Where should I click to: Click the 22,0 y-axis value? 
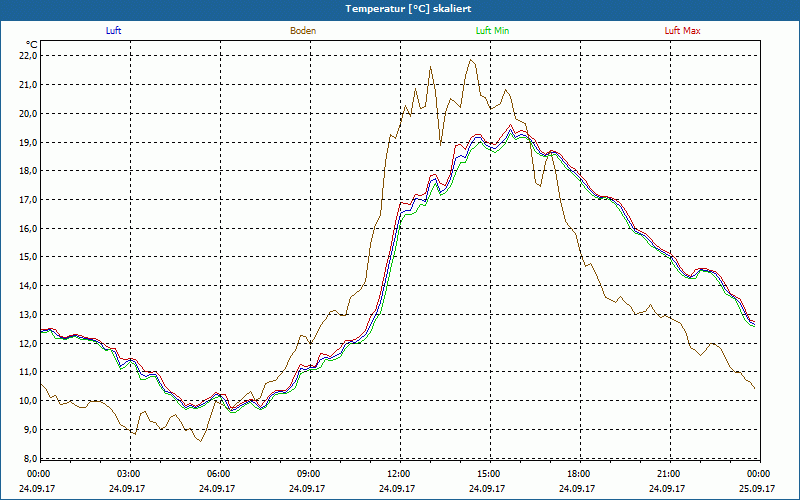[x=29, y=56]
